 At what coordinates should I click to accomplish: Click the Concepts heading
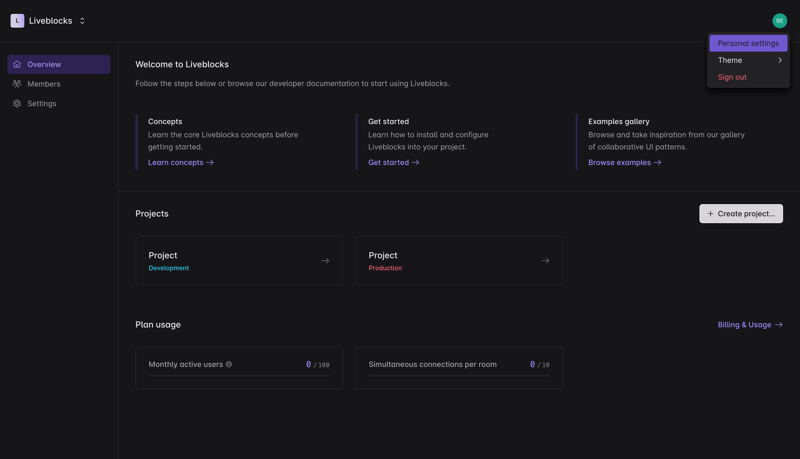[x=165, y=121]
